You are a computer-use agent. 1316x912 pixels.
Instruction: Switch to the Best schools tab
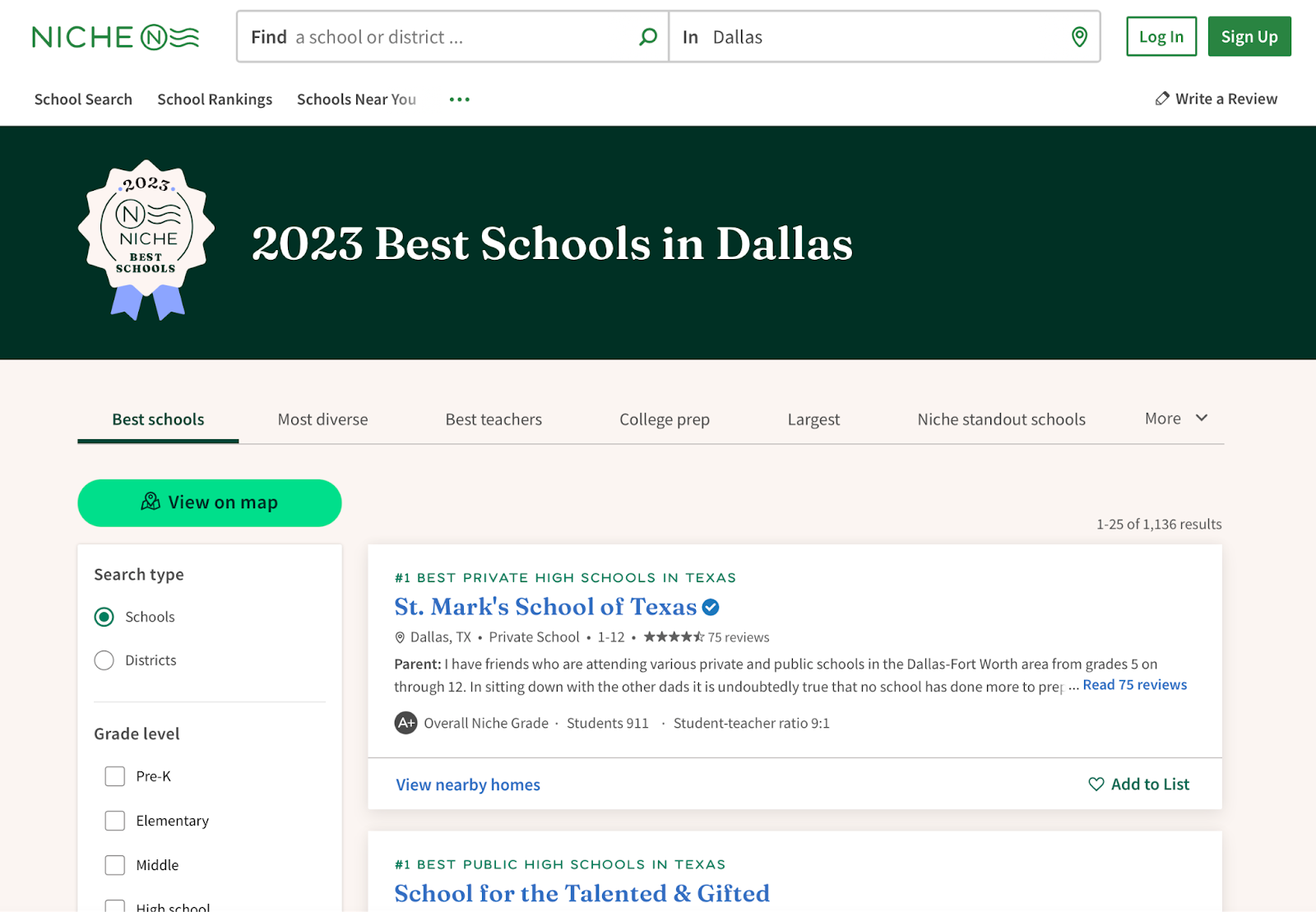[x=158, y=419]
